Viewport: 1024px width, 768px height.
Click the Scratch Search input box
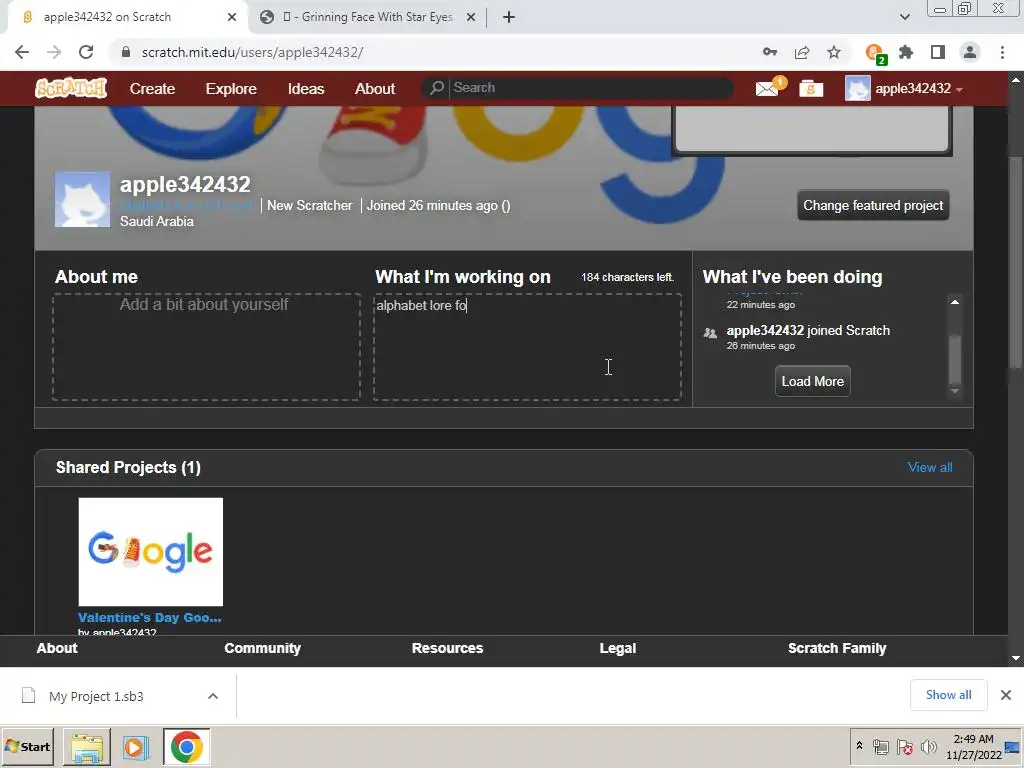590,88
